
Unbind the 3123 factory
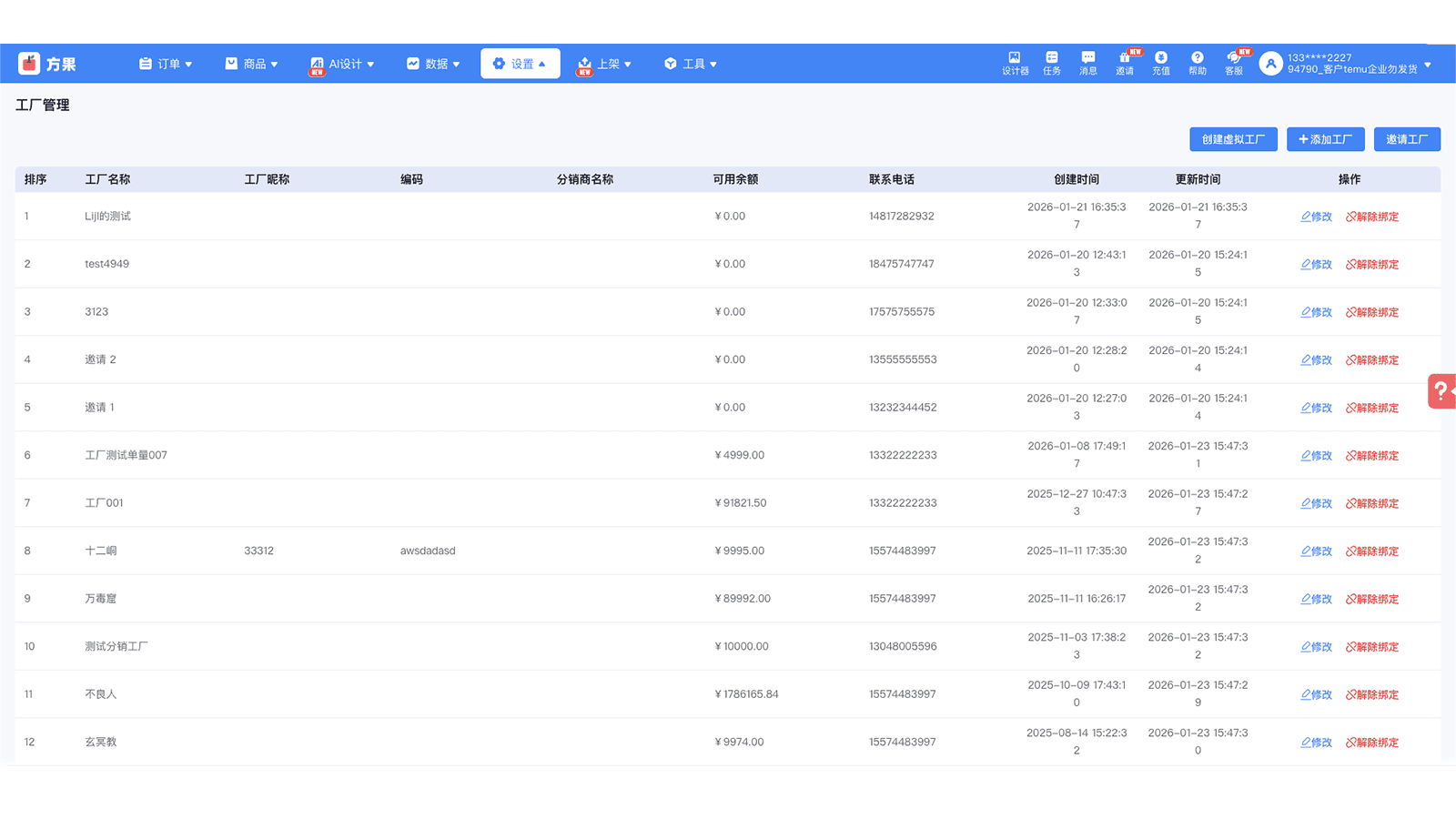pyautogui.click(x=1372, y=312)
